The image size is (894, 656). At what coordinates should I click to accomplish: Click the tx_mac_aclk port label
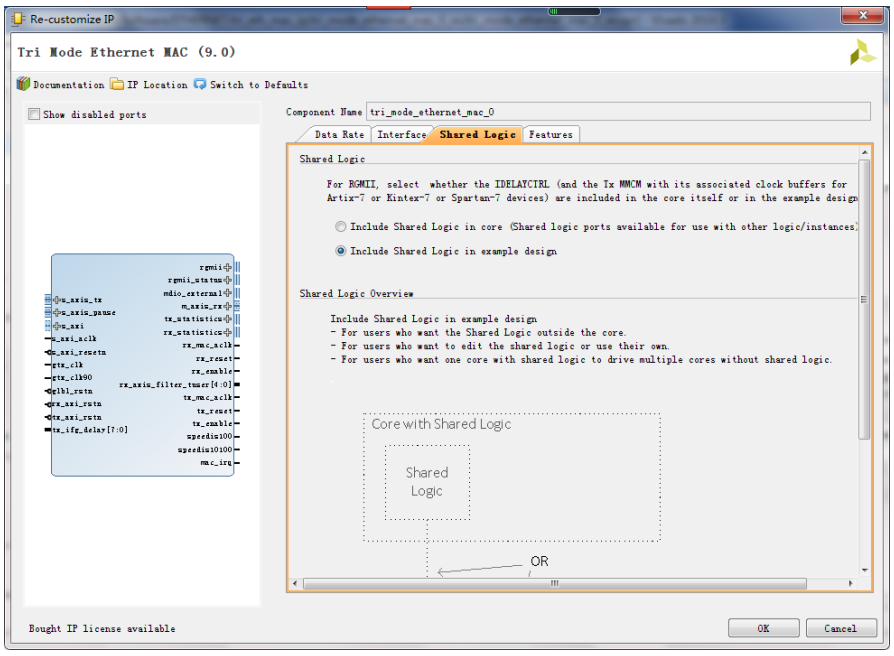[208, 397]
